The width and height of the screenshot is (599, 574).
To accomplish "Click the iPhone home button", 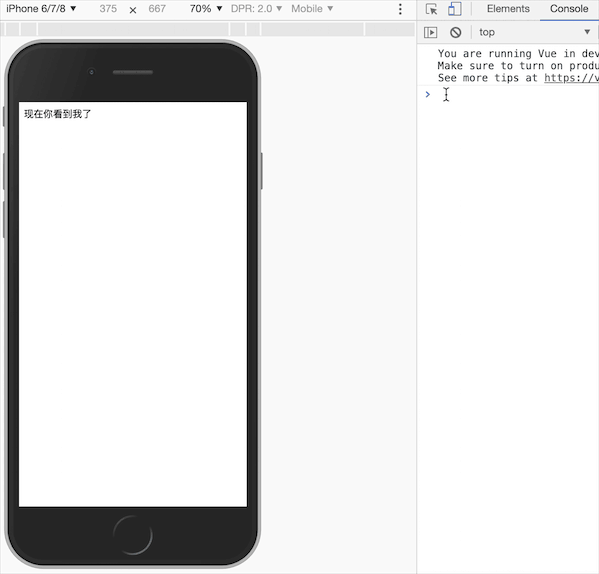I will point(133,535).
